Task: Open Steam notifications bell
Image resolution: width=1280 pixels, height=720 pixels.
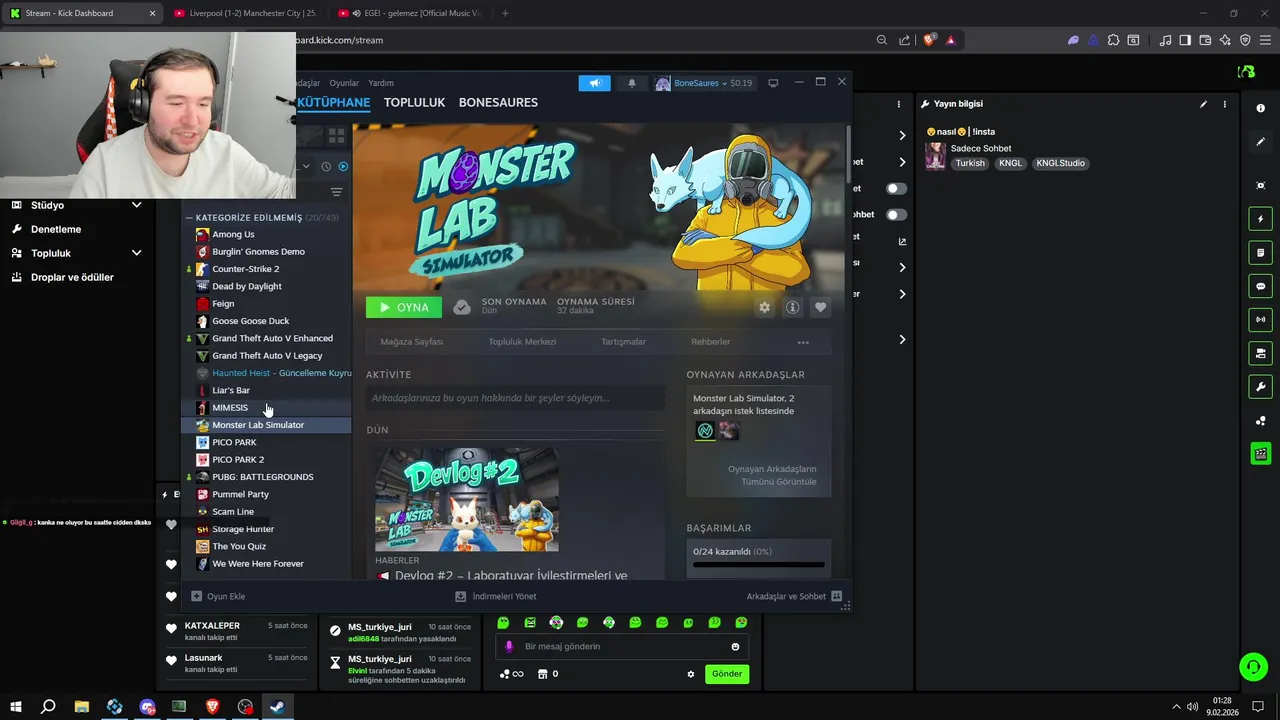Action: (631, 83)
